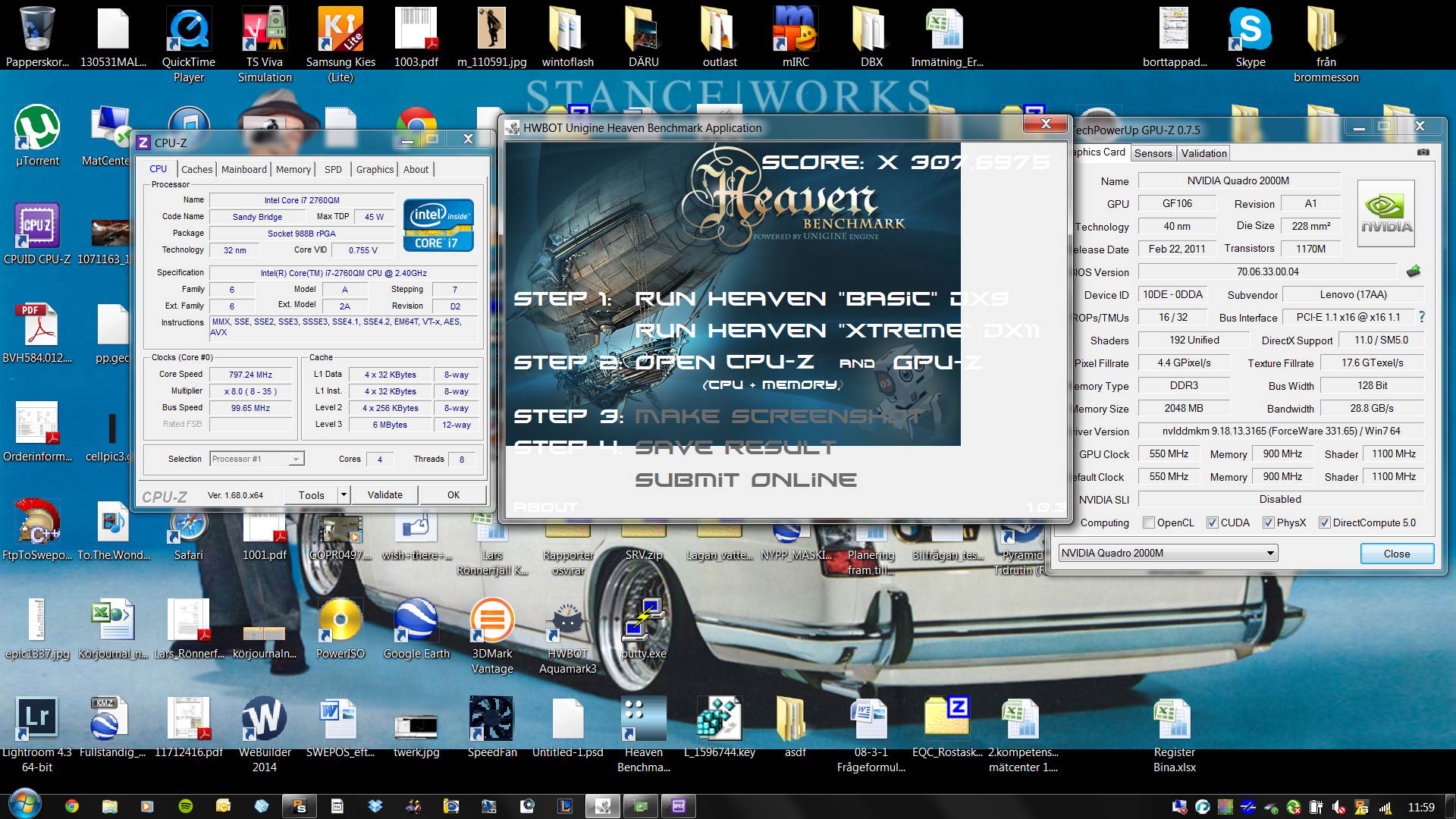1456x819 pixels.
Task: Switch to the Graphics tab in CPU-Z
Action: pyautogui.click(x=375, y=169)
